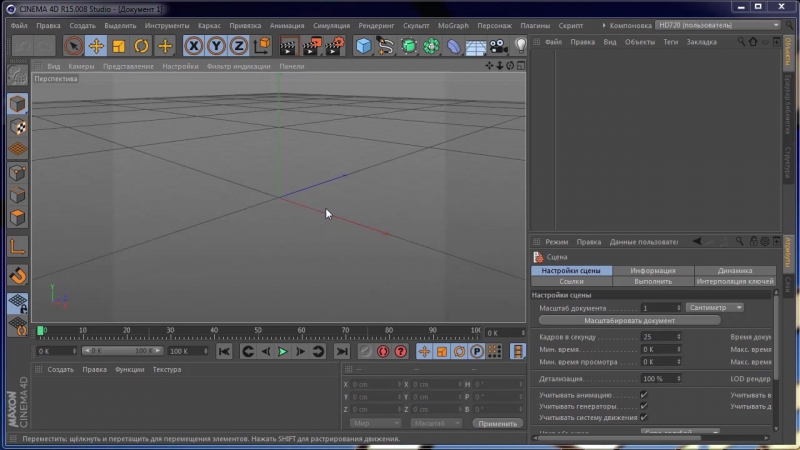Open the Файл menu
Image resolution: width=800 pixels, height=450 pixels.
pyautogui.click(x=19, y=26)
